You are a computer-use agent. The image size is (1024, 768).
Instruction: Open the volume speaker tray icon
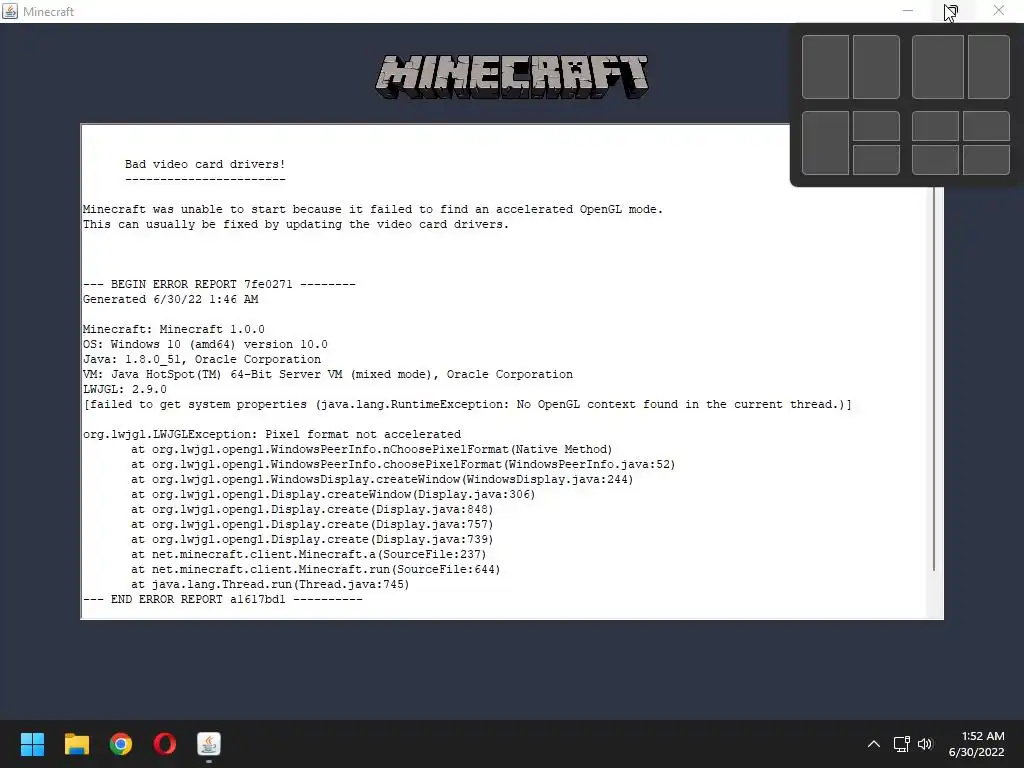coord(925,744)
